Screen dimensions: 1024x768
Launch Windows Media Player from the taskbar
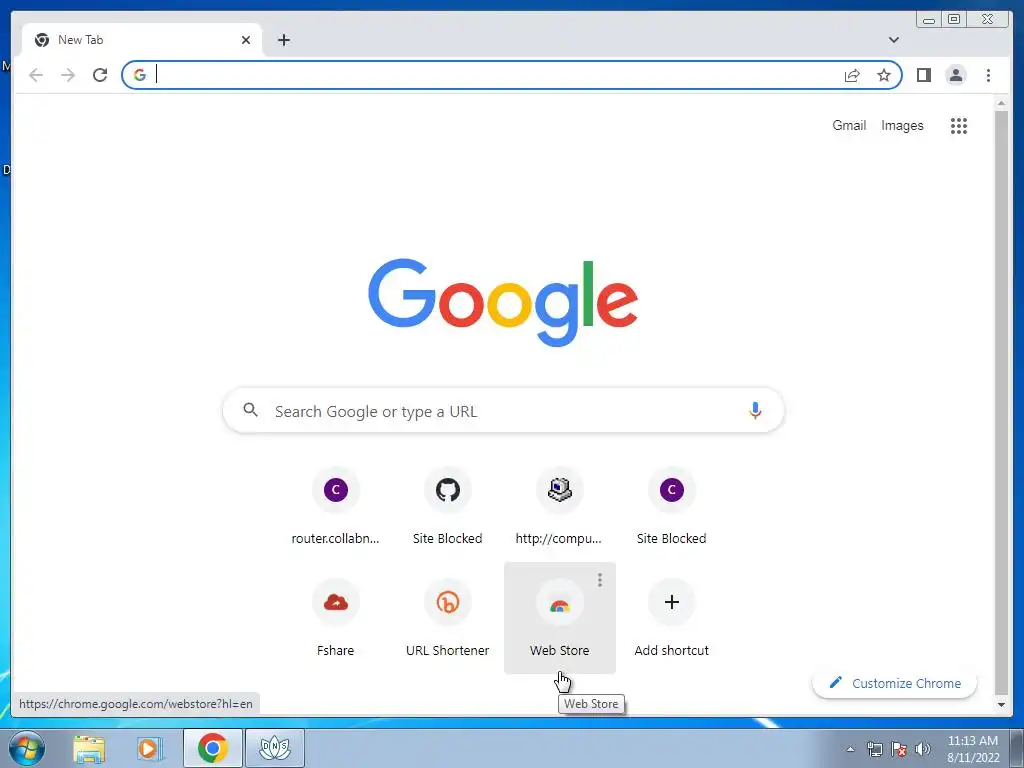149,748
